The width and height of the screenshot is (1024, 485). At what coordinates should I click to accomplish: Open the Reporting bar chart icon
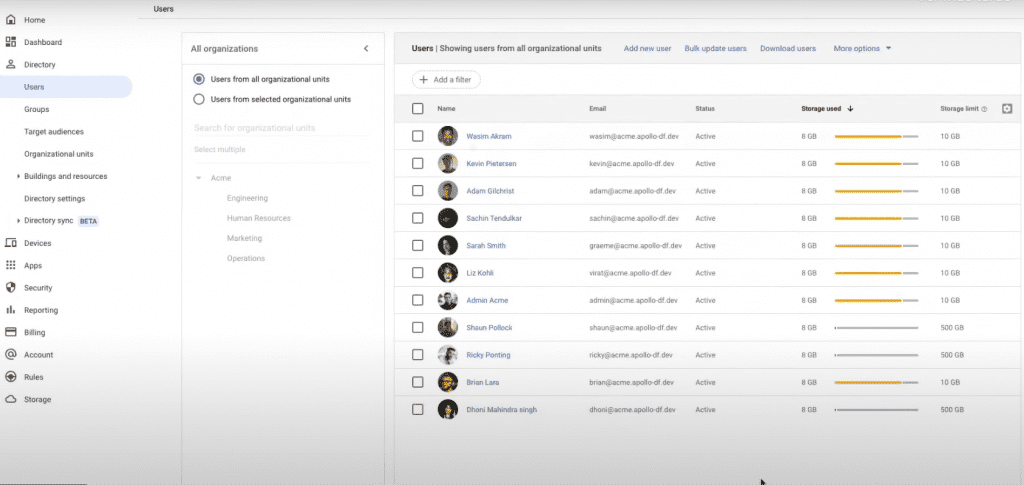click(x=10, y=310)
